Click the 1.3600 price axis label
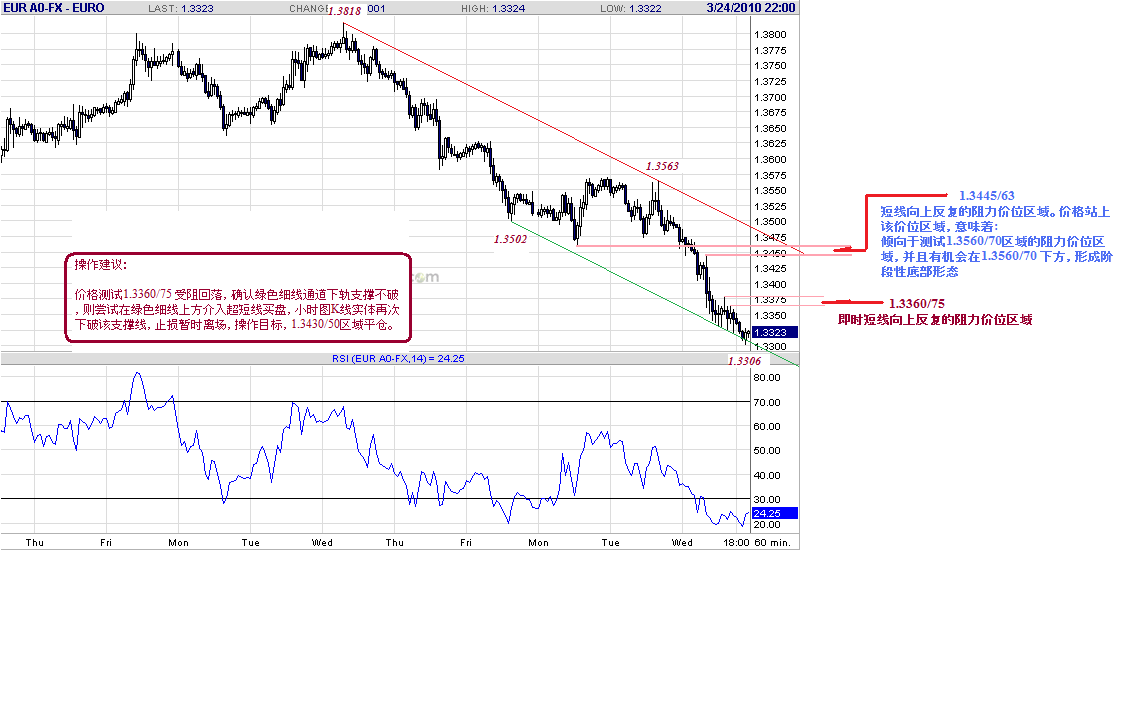Image resolution: width=1124 pixels, height=728 pixels. click(x=770, y=160)
